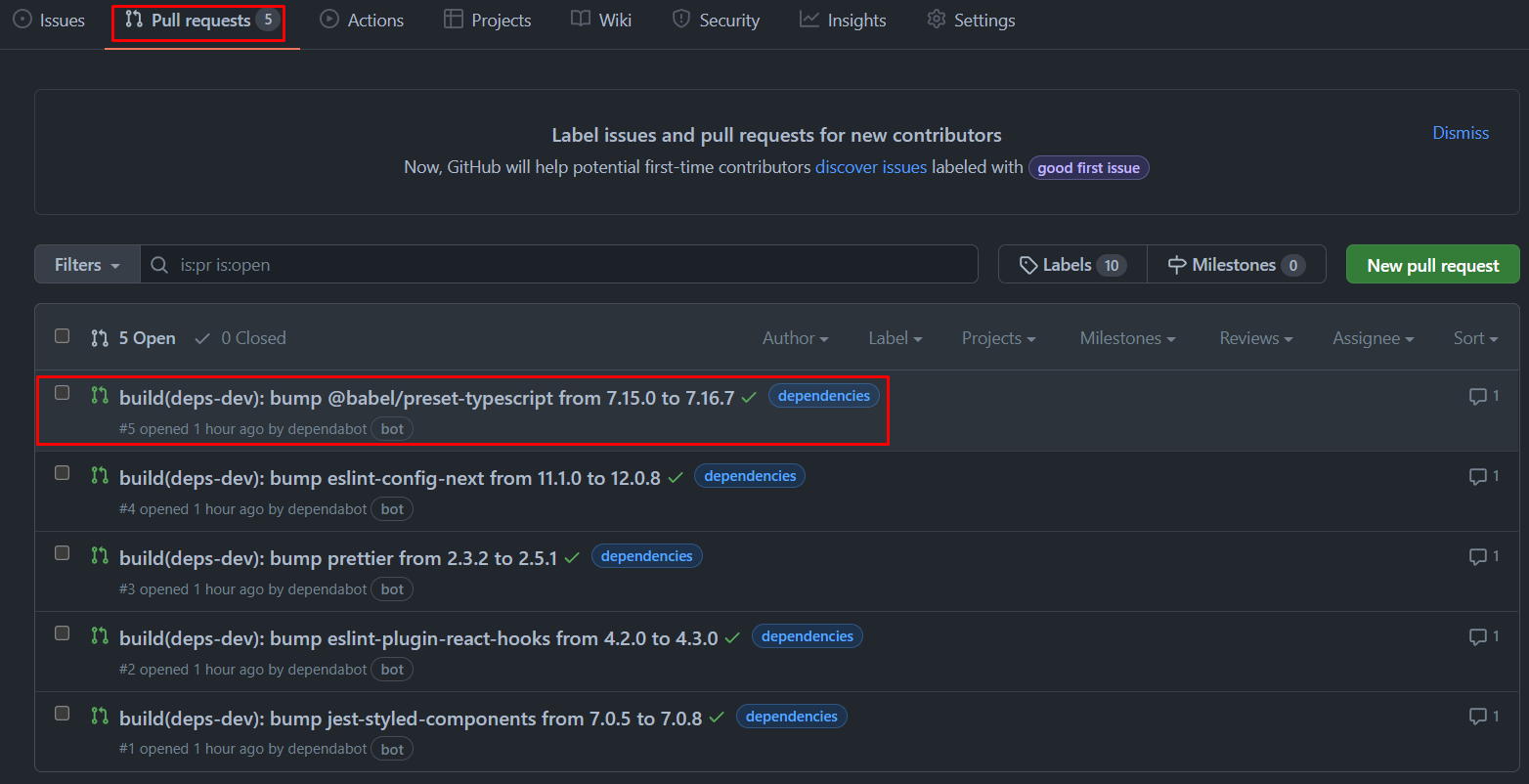Expand the Projects filter dropdown
The width and height of the screenshot is (1529, 784).
[x=998, y=338]
